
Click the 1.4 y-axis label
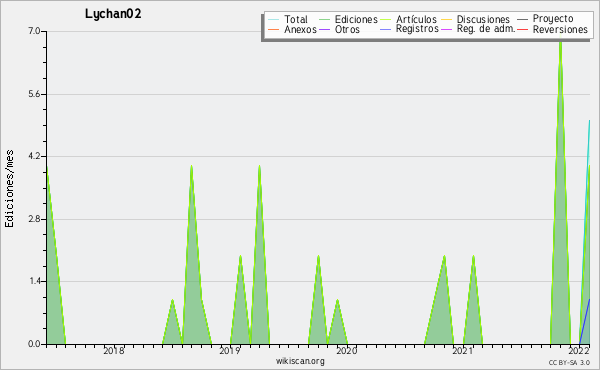34,282
